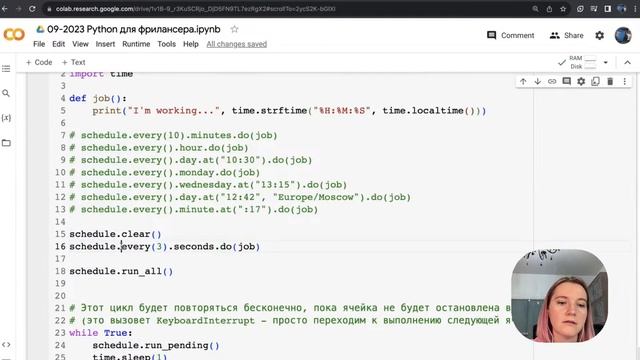Add a new Text cell
Screen dimensions: 640x360
pos(73,62)
